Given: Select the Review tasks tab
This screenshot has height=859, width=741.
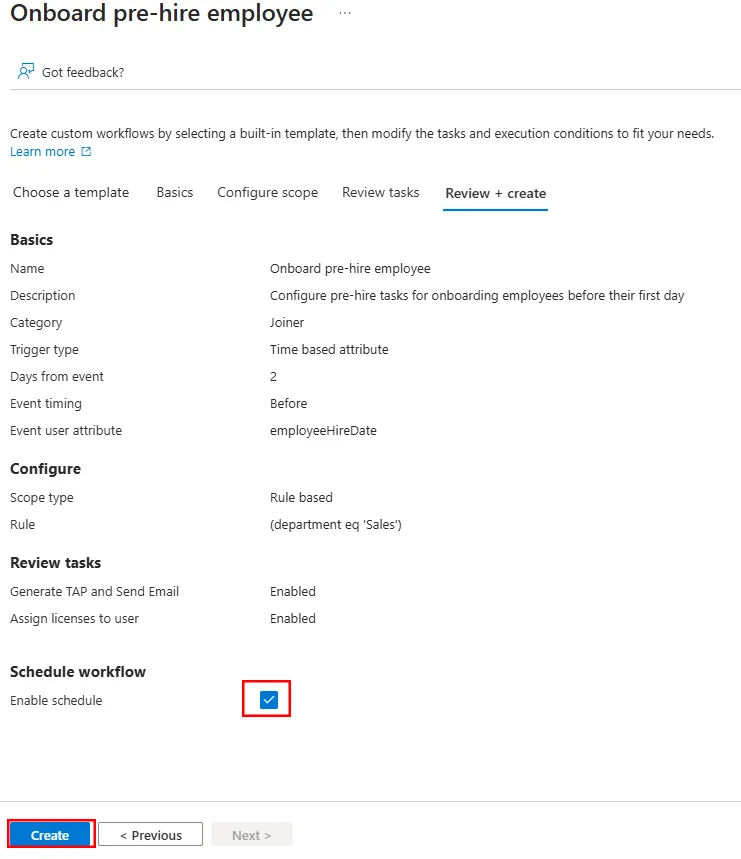Looking at the screenshot, I should tap(381, 192).
